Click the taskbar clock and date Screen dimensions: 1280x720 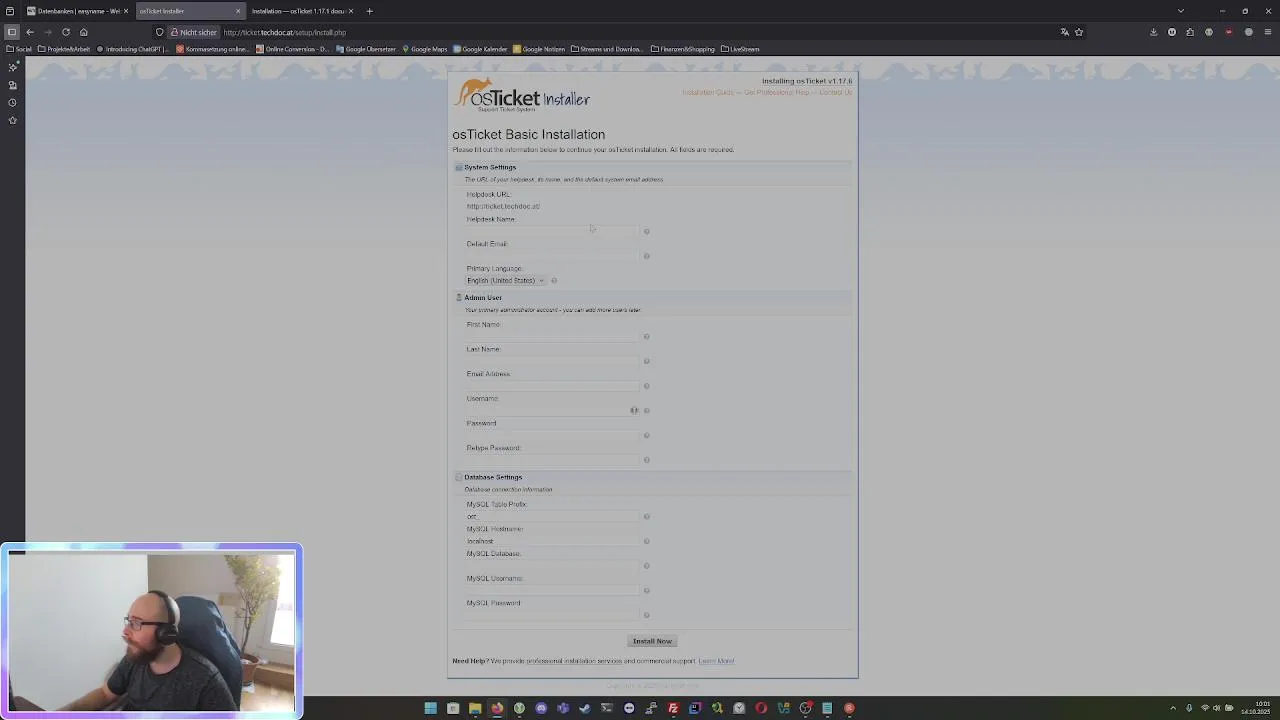coord(1255,708)
